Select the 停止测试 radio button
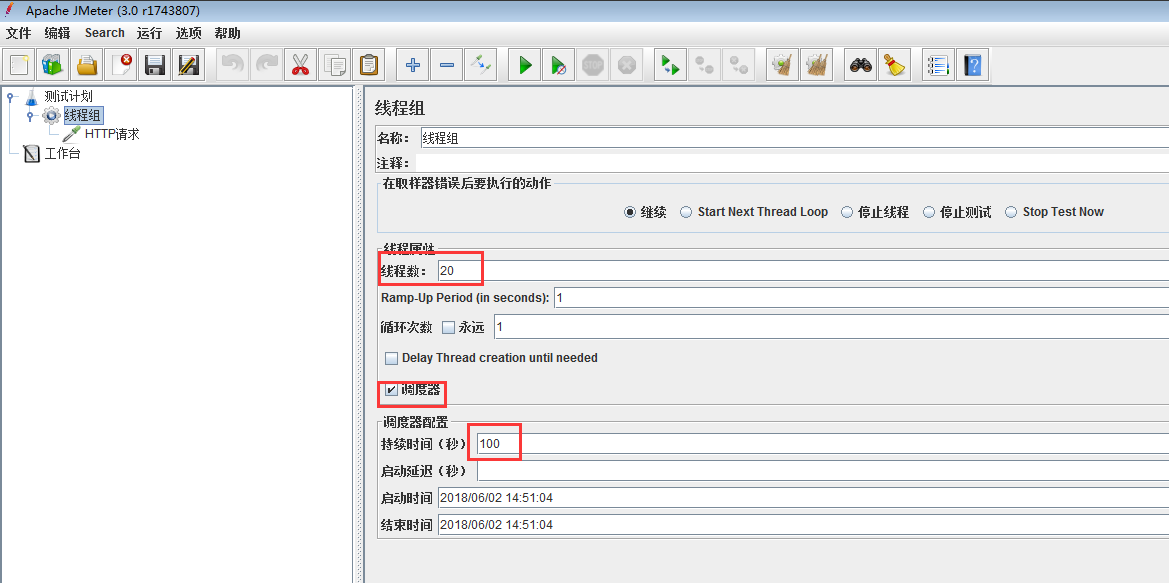 click(929, 212)
